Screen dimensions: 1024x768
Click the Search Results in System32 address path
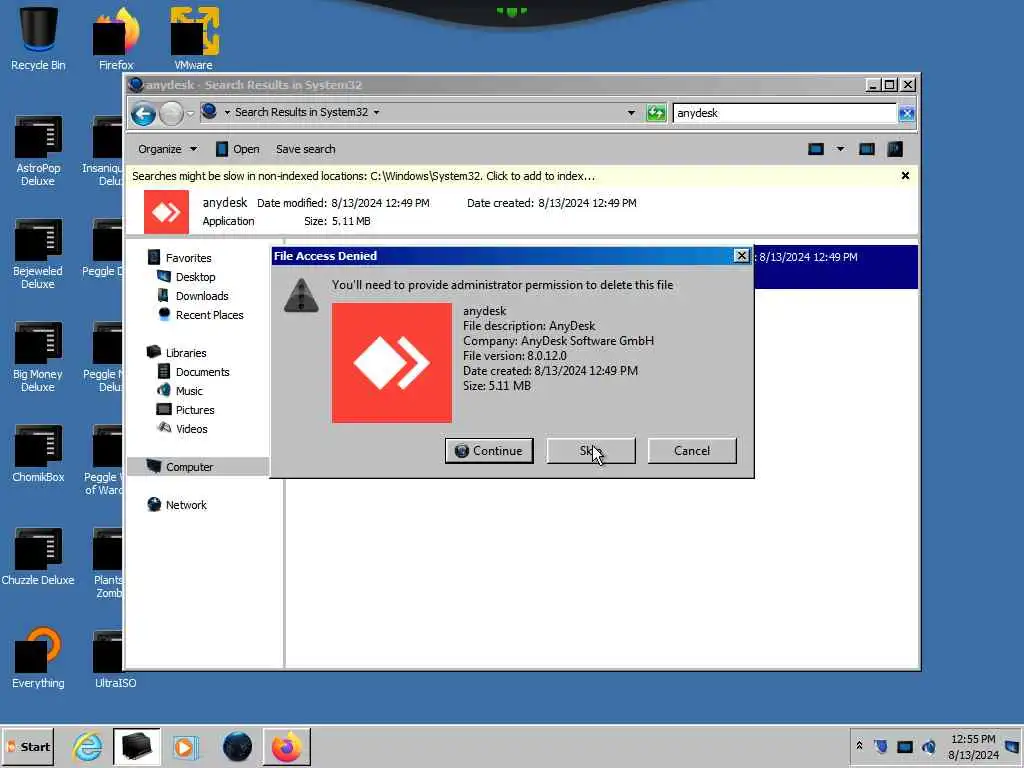pos(301,112)
